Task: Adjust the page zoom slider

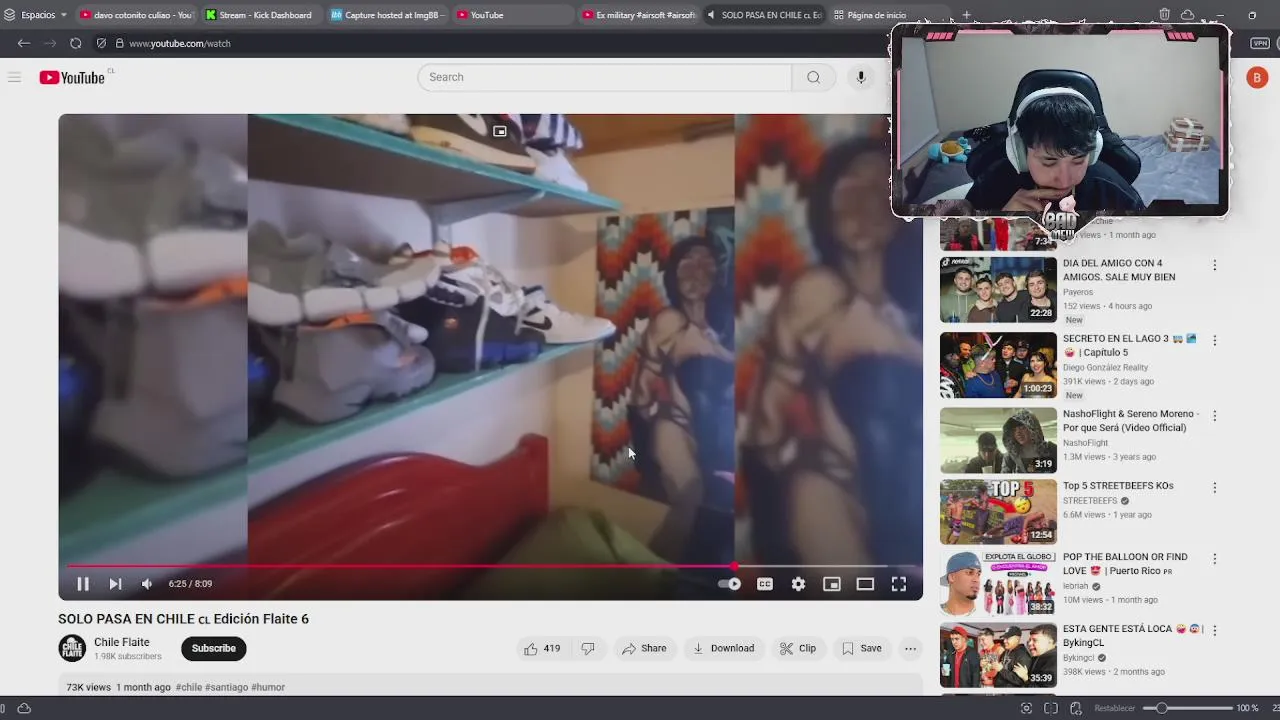Action: 1188,708
